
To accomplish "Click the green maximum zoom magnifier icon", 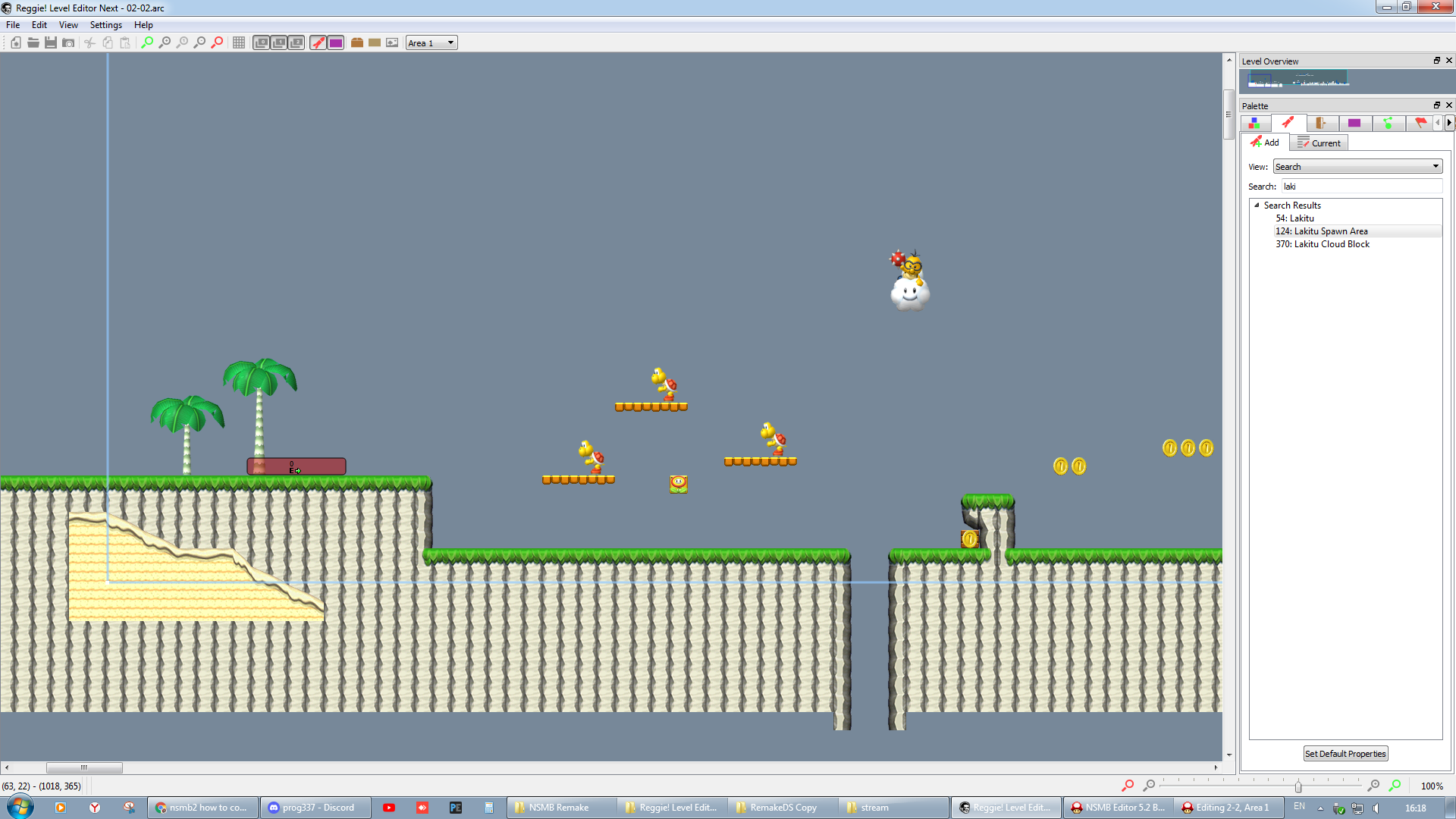I will [x=147, y=43].
